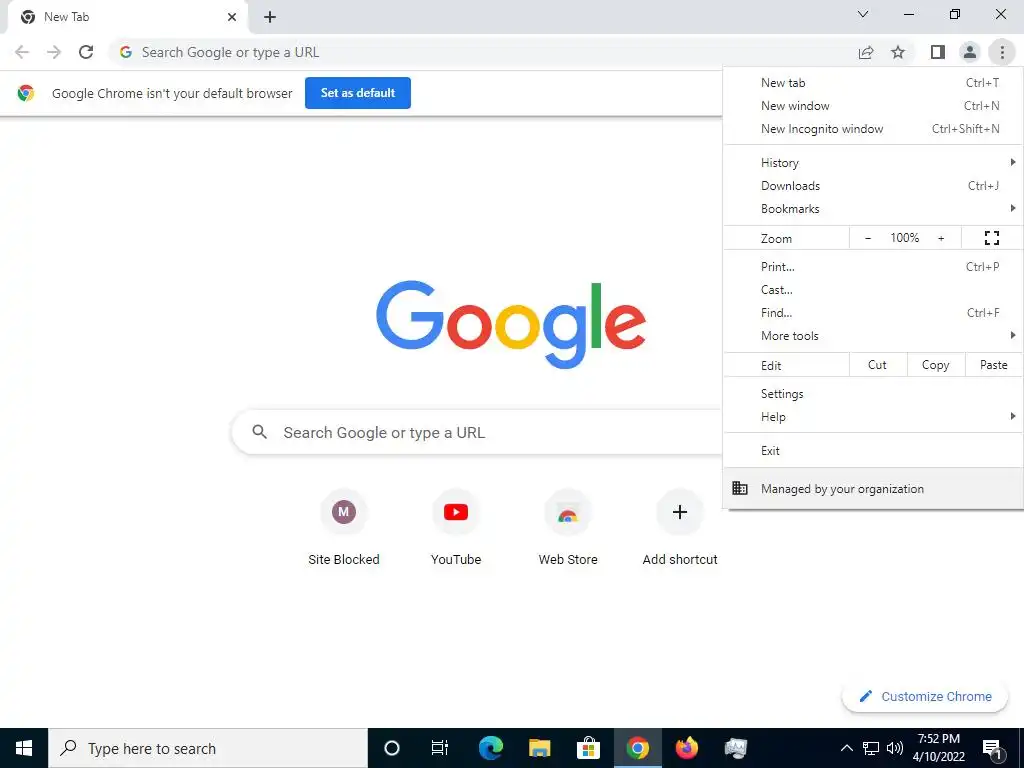Click the Chrome logo in default browser bar
This screenshot has height=768, width=1024.
pos(26,93)
